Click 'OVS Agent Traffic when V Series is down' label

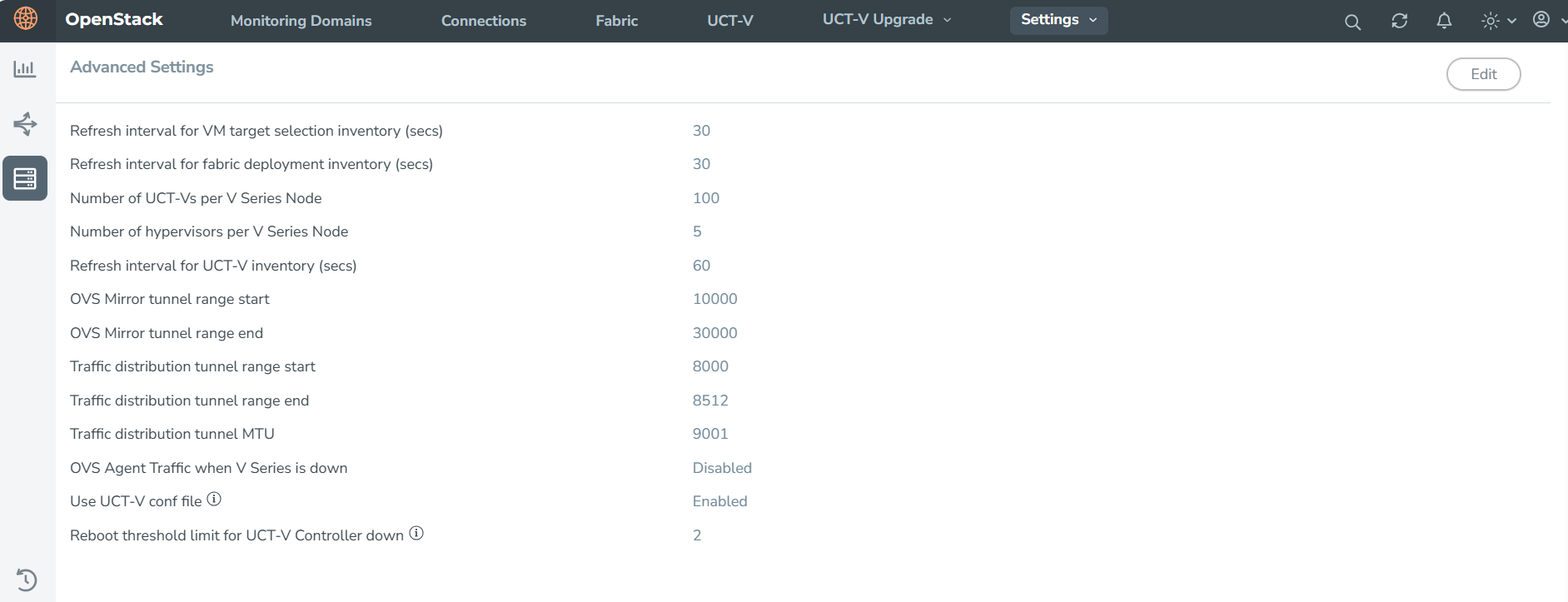point(209,468)
